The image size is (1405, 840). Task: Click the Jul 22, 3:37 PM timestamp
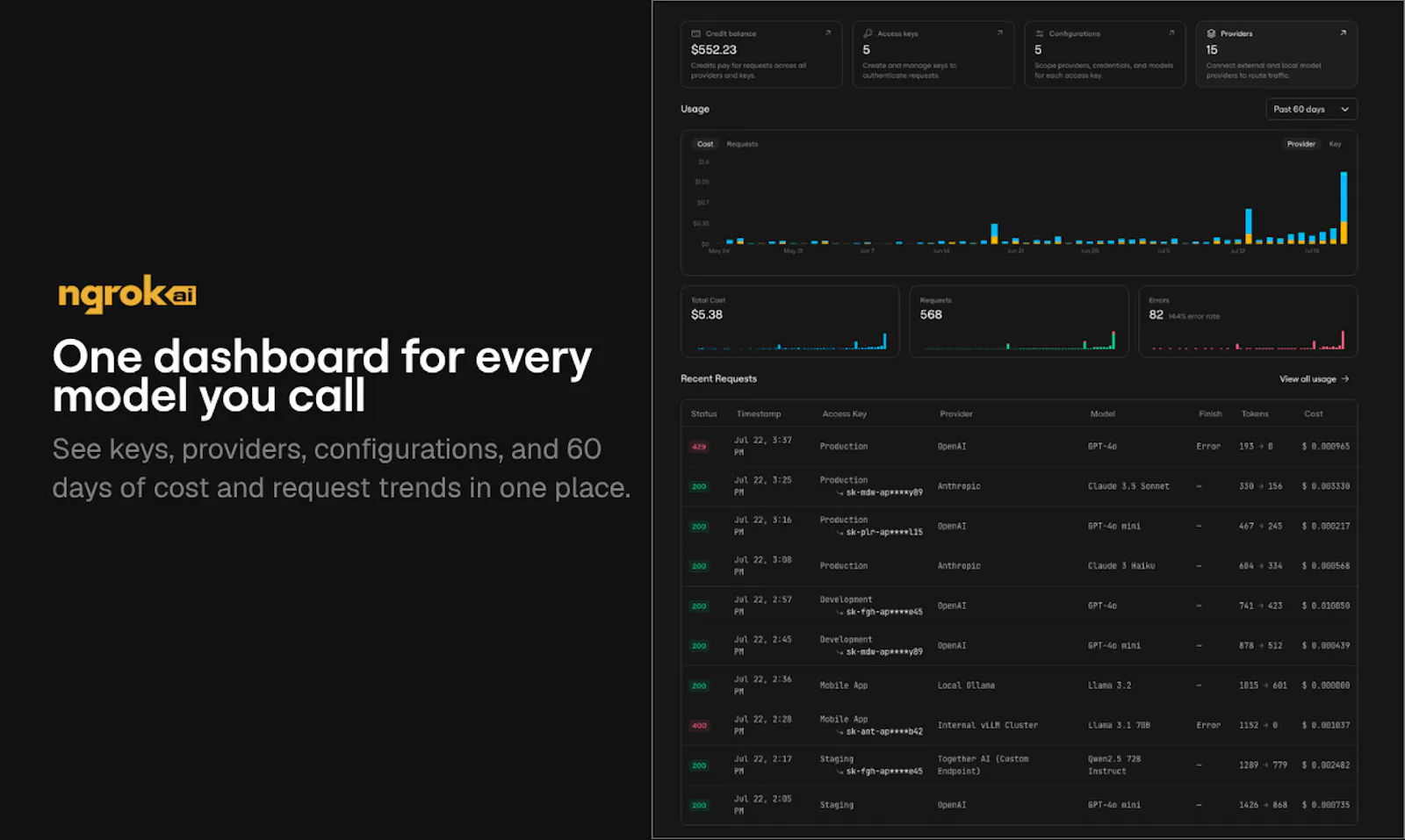point(763,447)
